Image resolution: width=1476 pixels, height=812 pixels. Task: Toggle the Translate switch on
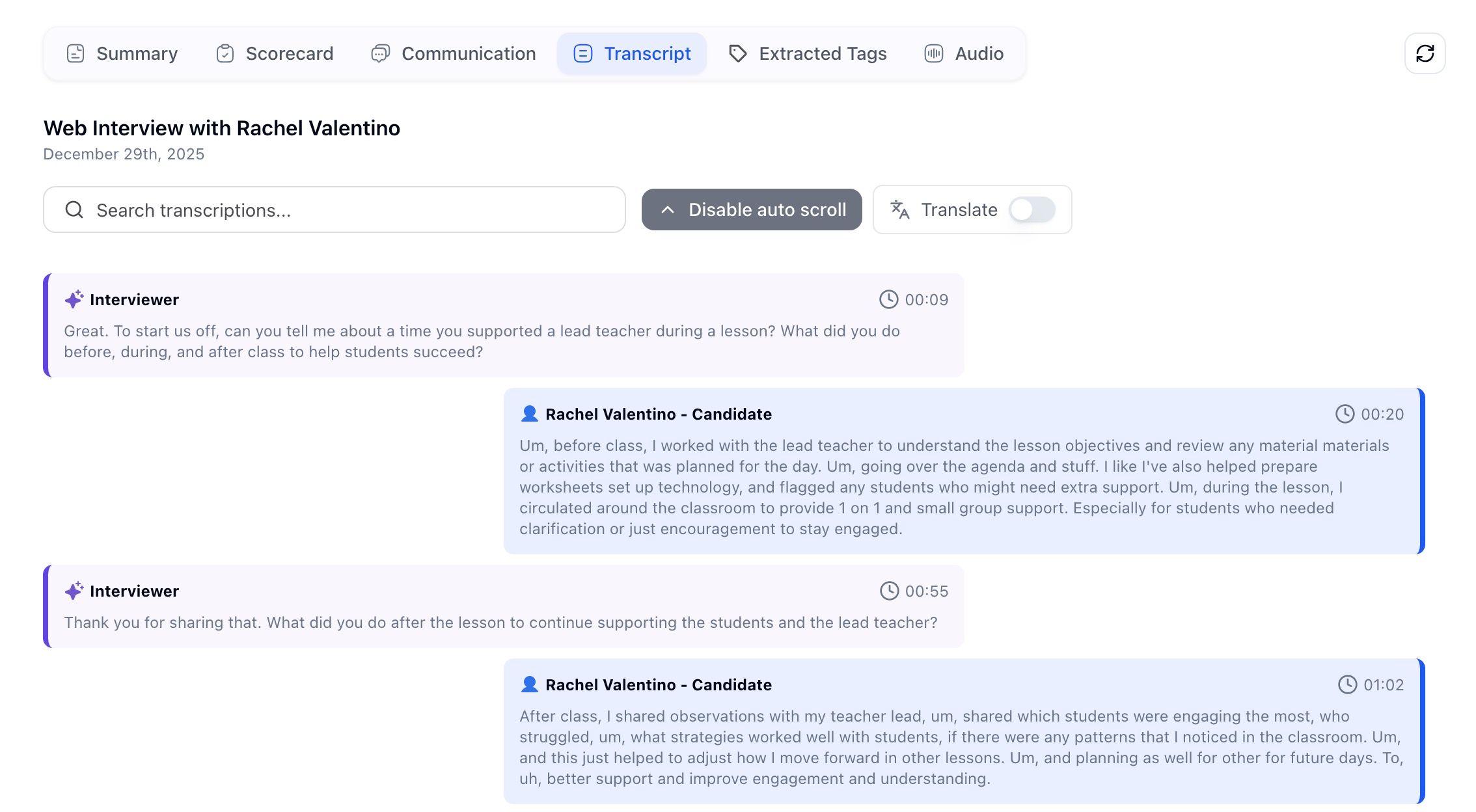click(x=1032, y=210)
